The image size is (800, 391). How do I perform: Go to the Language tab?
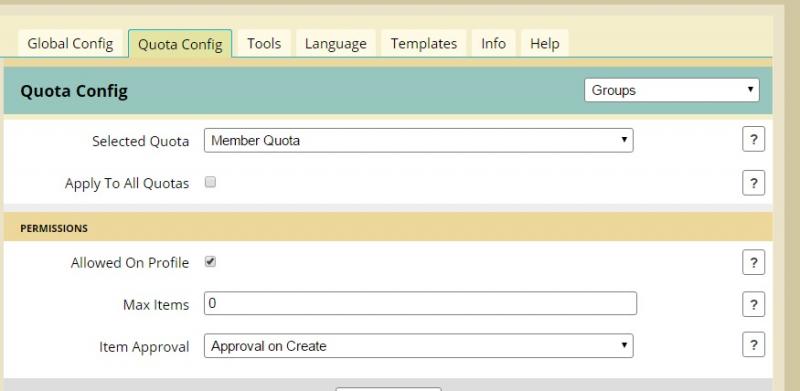[335, 43]
